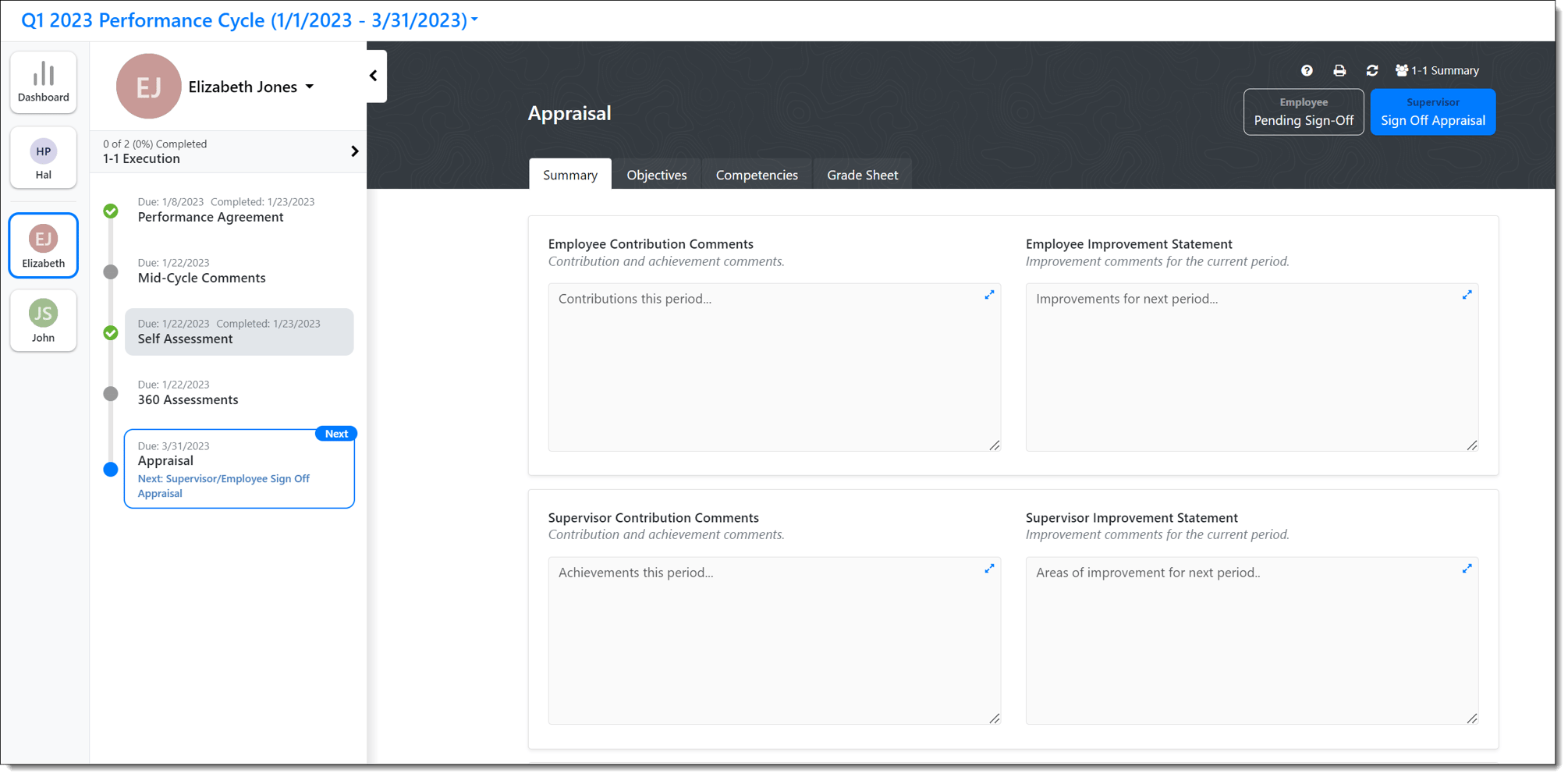This screenshot has width=1568, height=777.
Task: Click into Areas of improvement field
Action: point(1251,640)
